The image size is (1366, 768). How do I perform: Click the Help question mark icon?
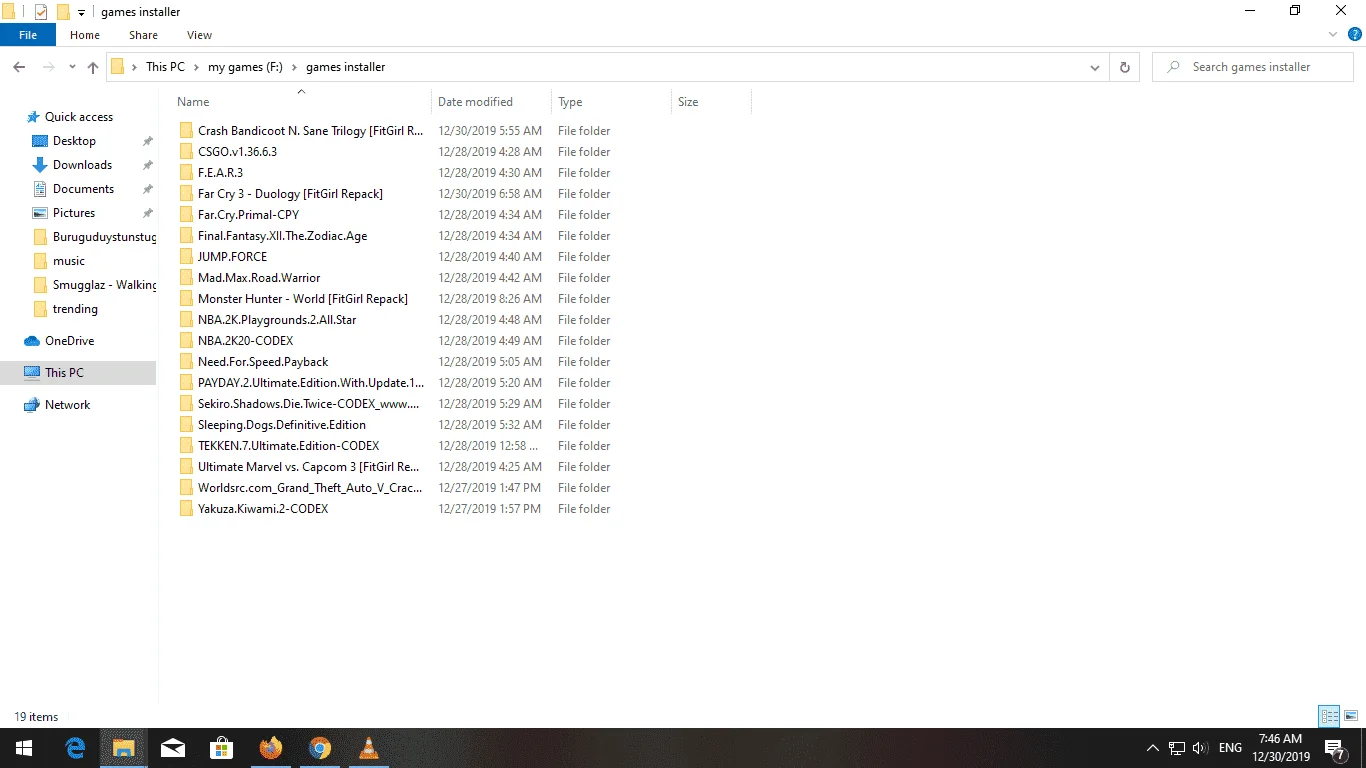[1355, 34]
